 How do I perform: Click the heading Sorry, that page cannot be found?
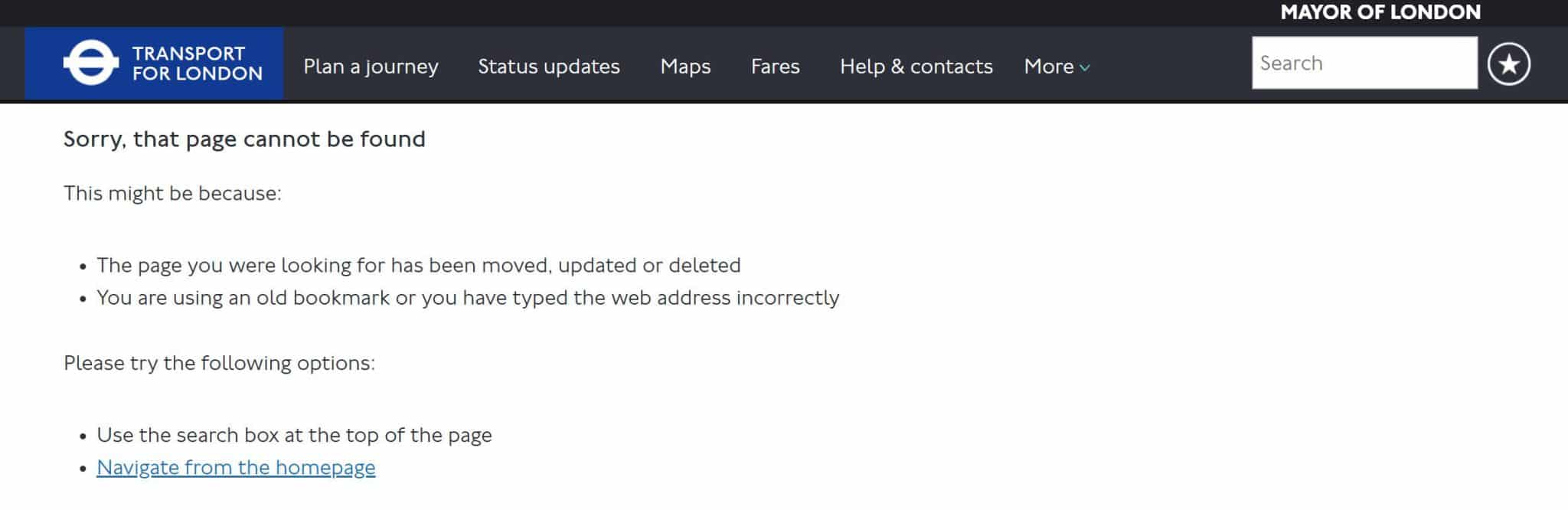[244, 139]
